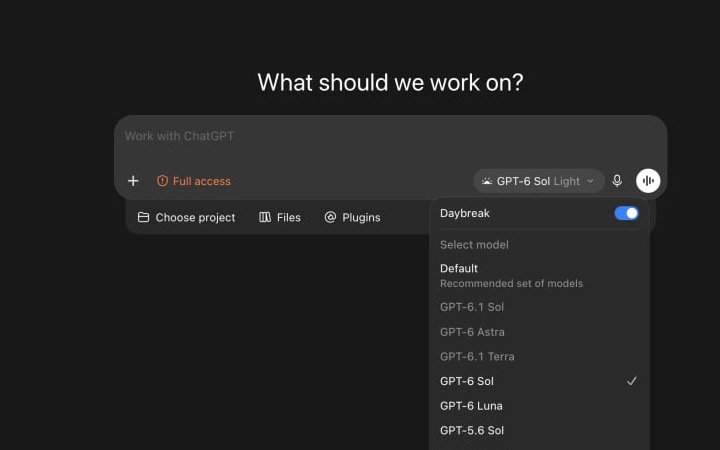Image resolution: width=720 pixels, height=450 pixels.
Task: Click the Recommended set of models subtitle
Action: pyautogui.click(x=512, y=283)
